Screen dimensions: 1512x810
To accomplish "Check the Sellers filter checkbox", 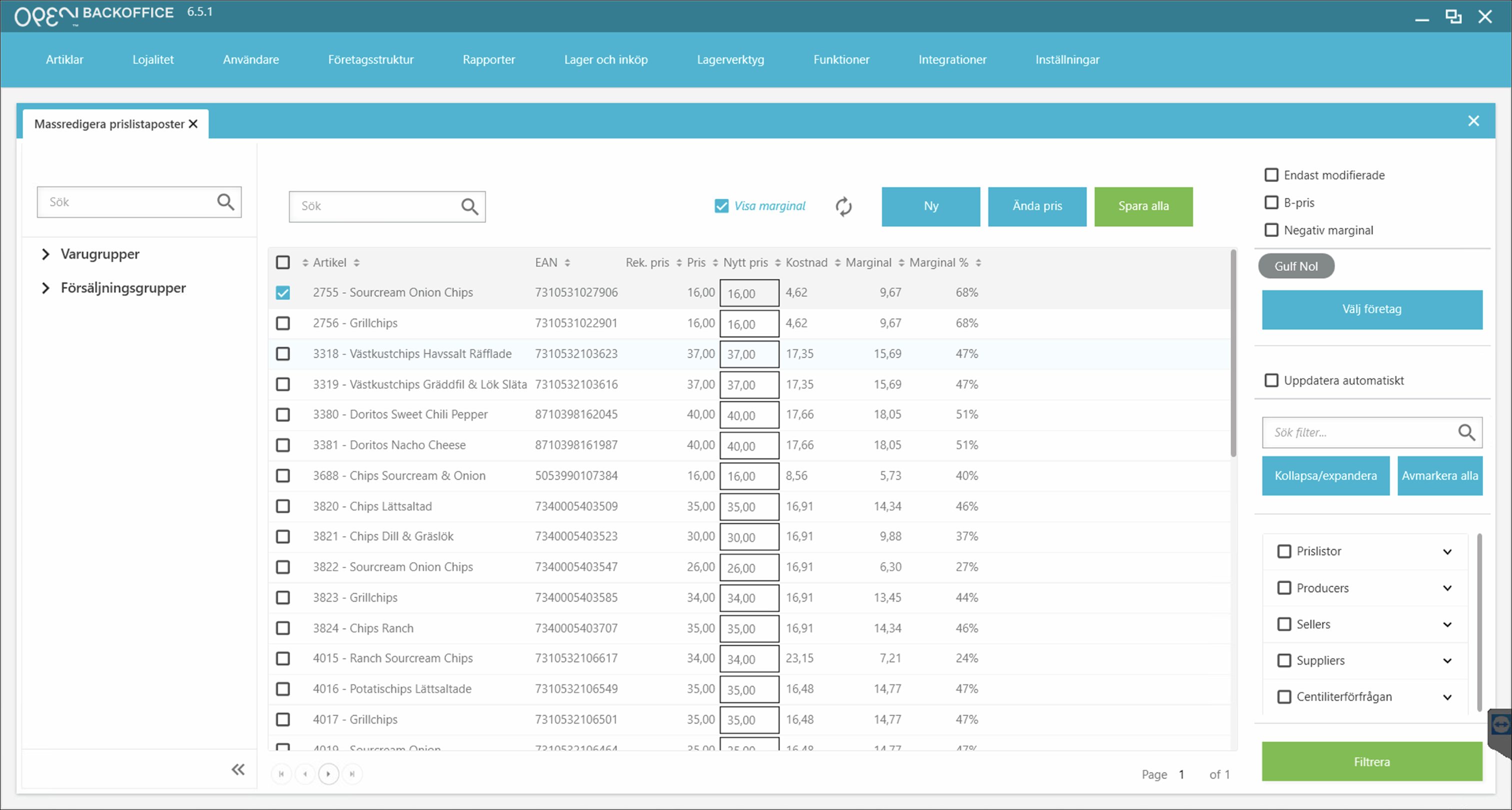I will coord(1284,624).
